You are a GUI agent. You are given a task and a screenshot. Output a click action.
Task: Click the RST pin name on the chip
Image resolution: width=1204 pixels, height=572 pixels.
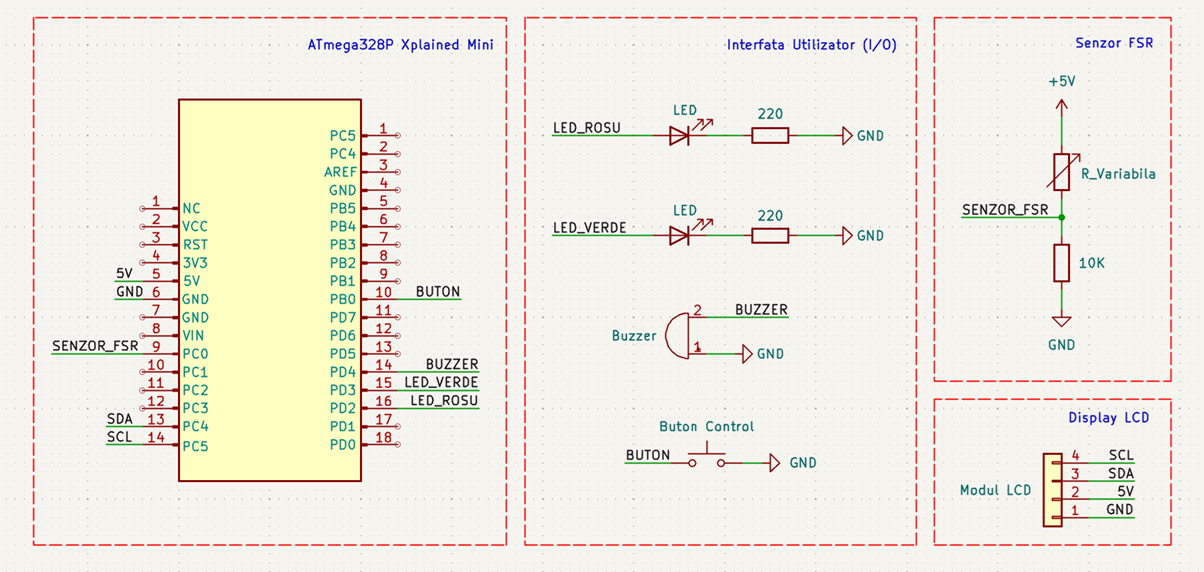pyautogui.click(x=194, y=245)
